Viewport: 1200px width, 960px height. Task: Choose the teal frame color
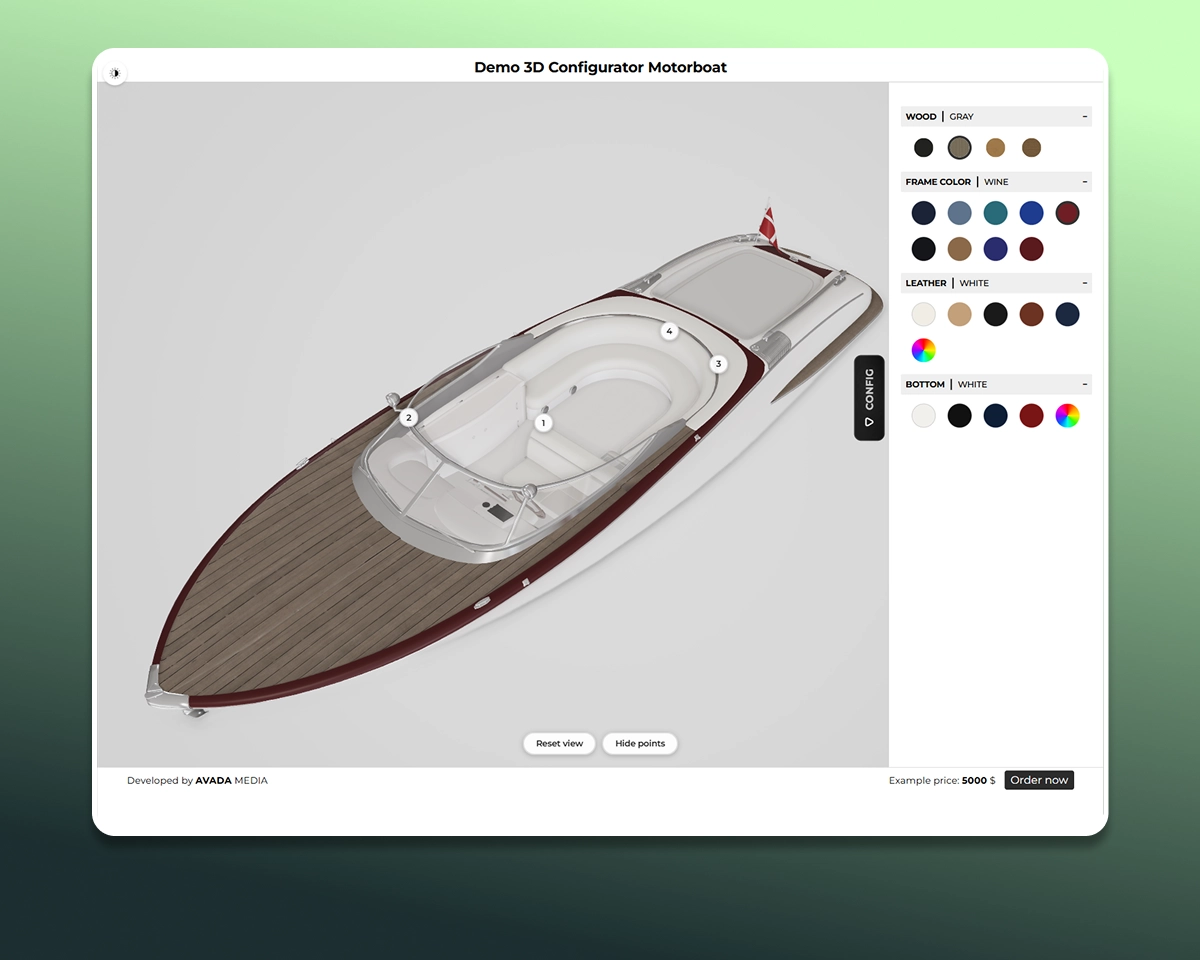pos(996,213)
